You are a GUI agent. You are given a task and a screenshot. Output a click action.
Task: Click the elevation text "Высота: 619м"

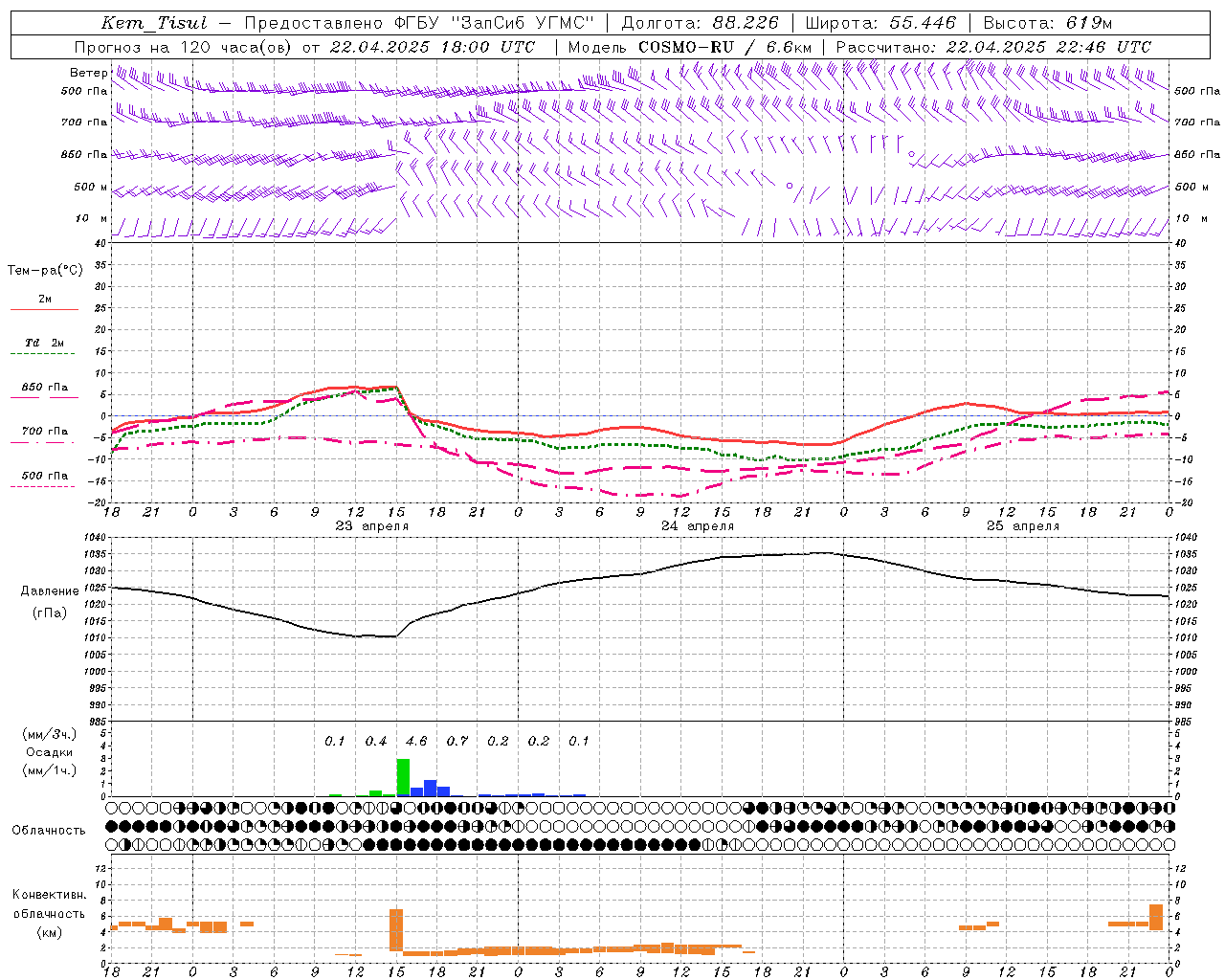(1048, 23)
